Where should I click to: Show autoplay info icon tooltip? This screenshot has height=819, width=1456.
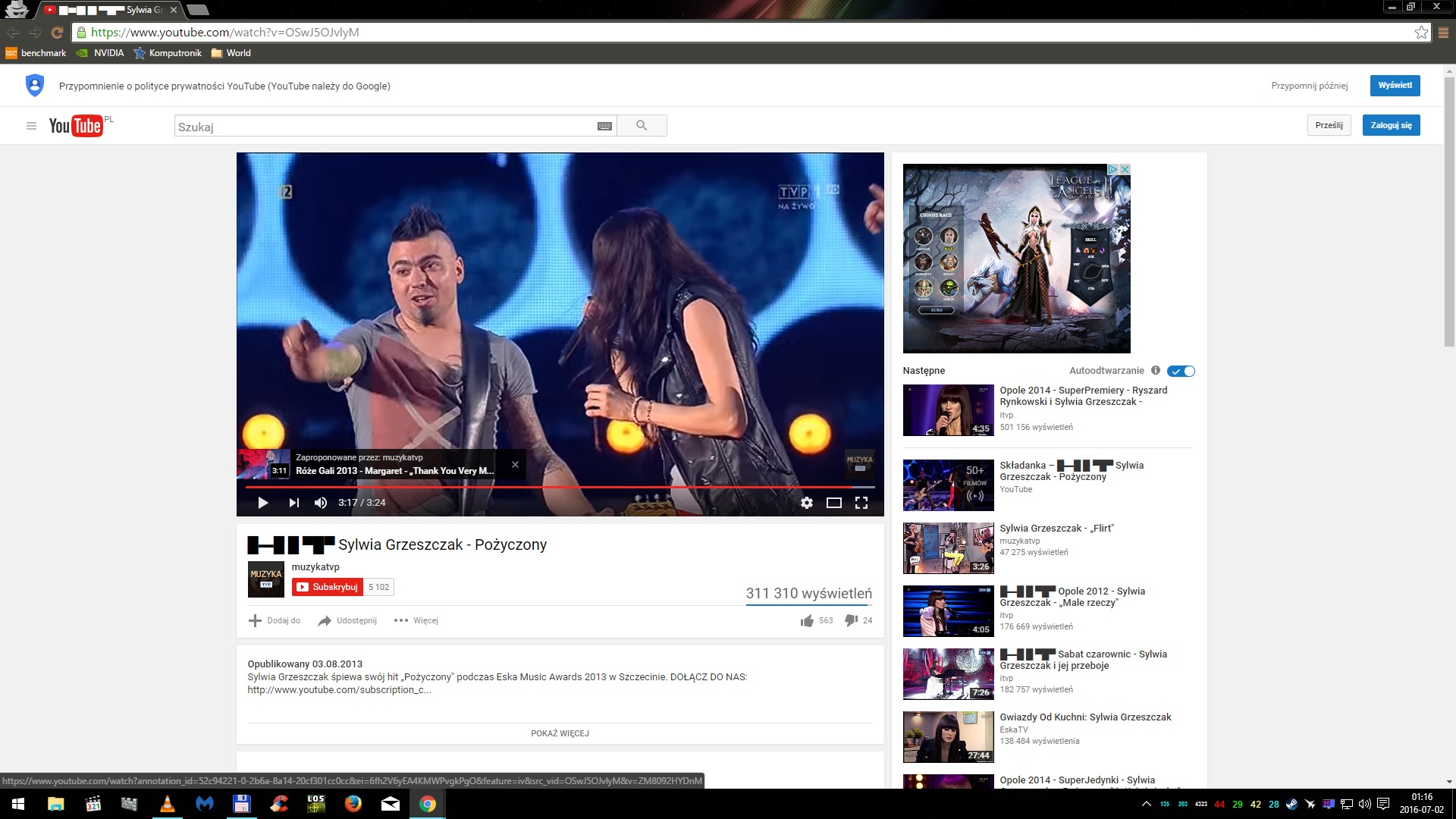click(1155, 370)
